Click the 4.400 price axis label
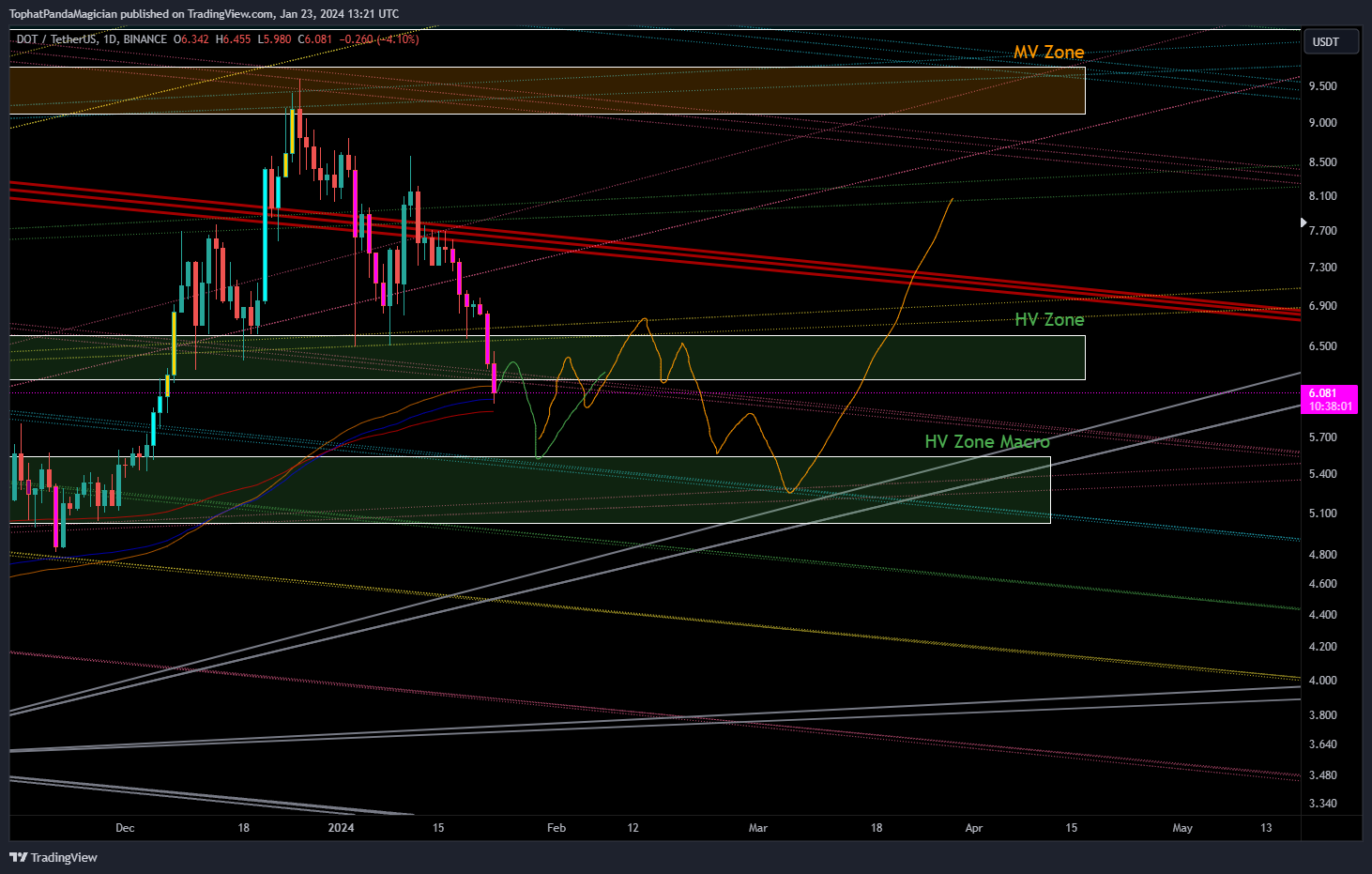Viewport: 1372px width, 874px height. (x=1322, y=615)
